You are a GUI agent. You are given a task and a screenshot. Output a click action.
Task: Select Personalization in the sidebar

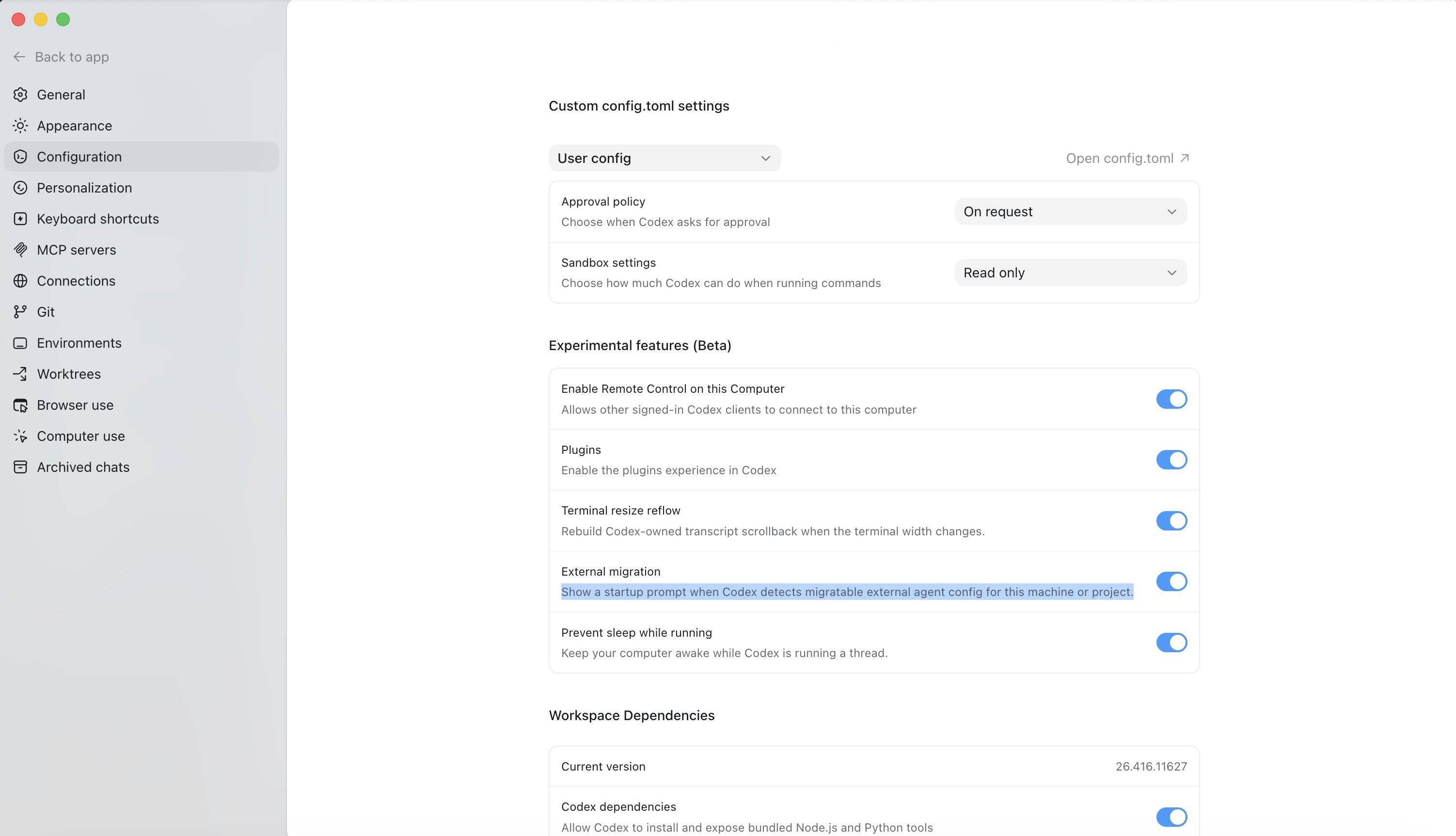click(x=141, y=188)
